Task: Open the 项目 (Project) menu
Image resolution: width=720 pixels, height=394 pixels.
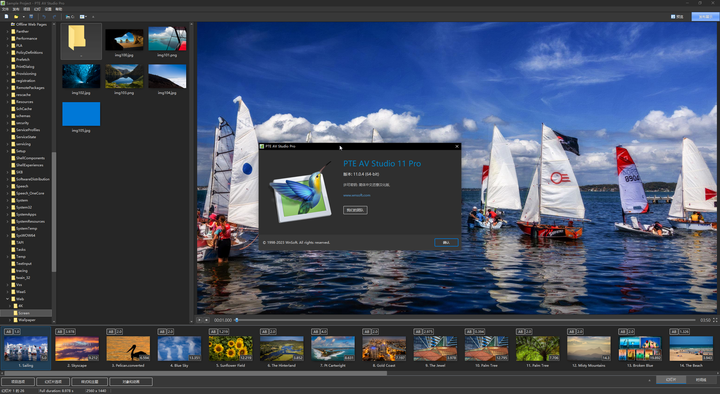Action: pyautogui.click(x=27, y=9)
